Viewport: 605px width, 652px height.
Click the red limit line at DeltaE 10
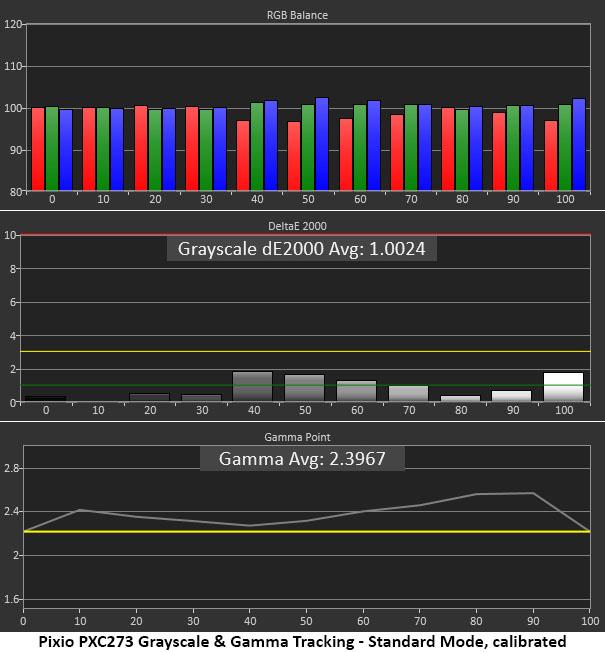click(305, 235)
